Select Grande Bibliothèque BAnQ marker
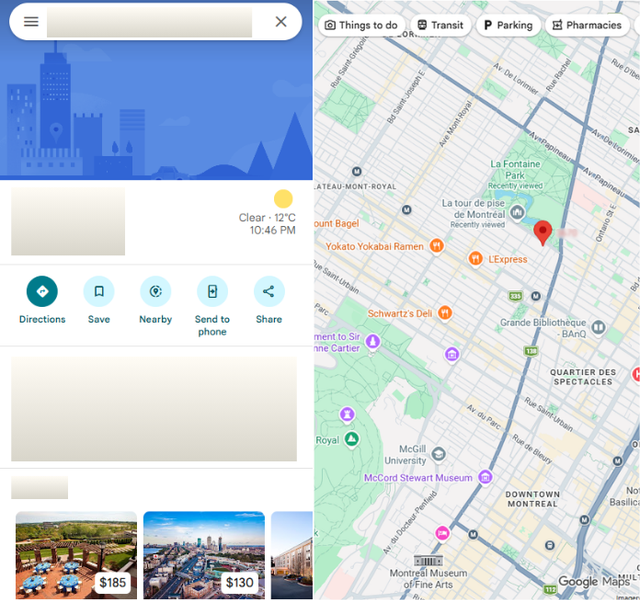This screenshot has height=600, width=640. (x=598, y=327)
